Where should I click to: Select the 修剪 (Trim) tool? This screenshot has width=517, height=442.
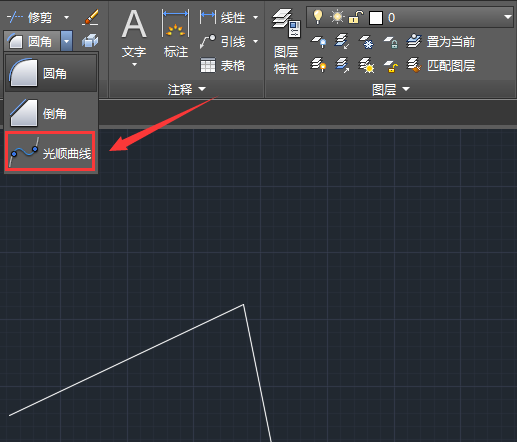[29, 17]
